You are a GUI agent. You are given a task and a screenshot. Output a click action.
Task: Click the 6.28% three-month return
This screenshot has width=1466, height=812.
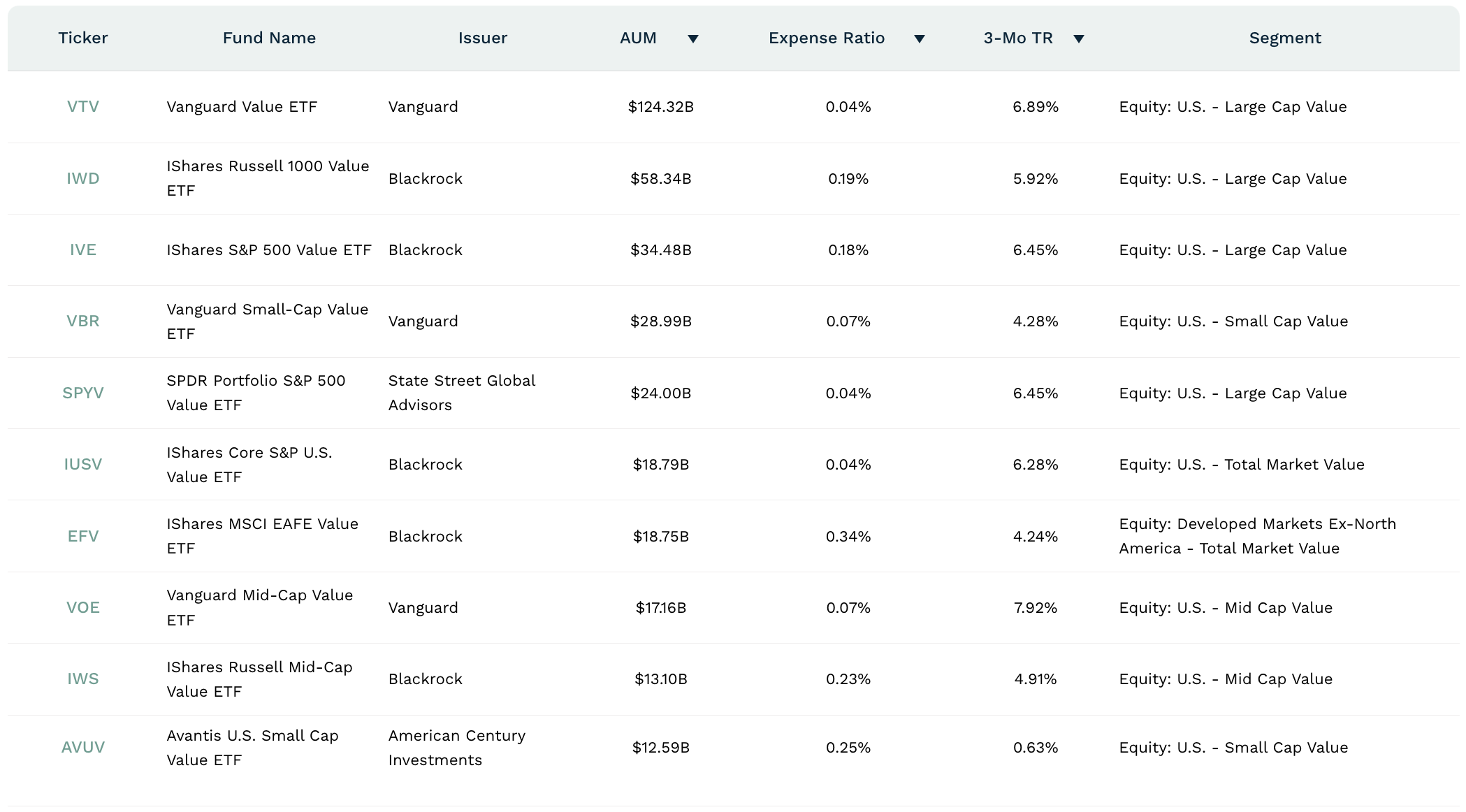[1036, 464]
